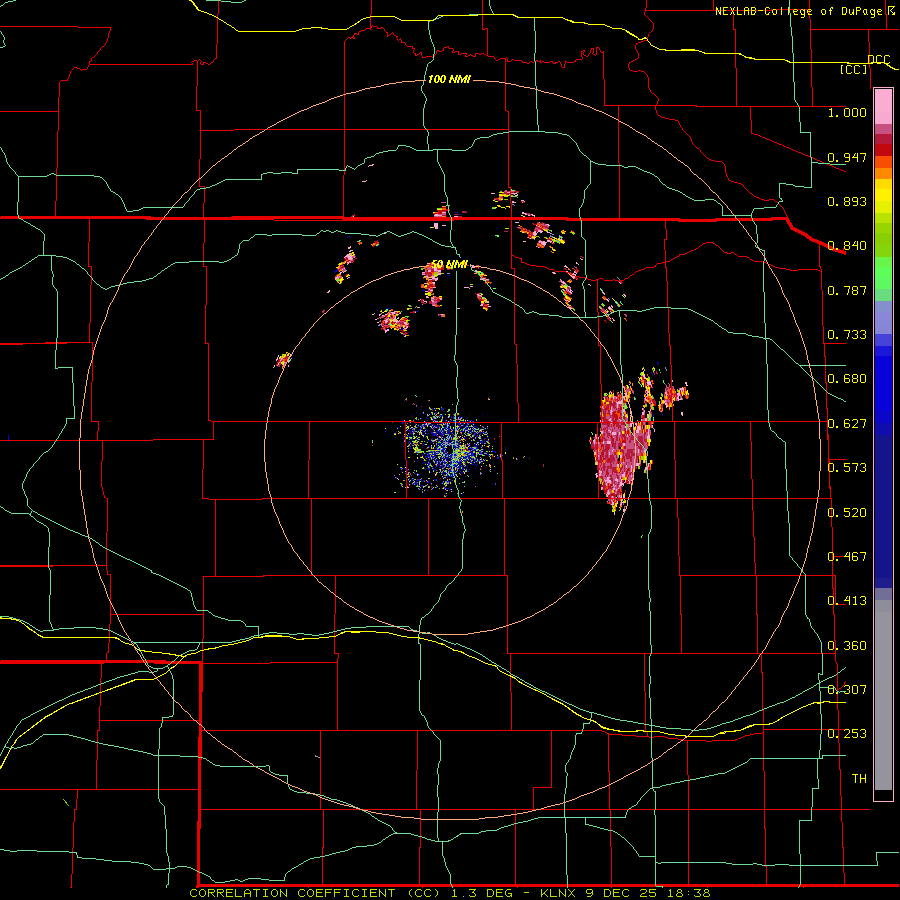
Task: Click the blue-green clutter at the radar center
Action: (448, 449)
